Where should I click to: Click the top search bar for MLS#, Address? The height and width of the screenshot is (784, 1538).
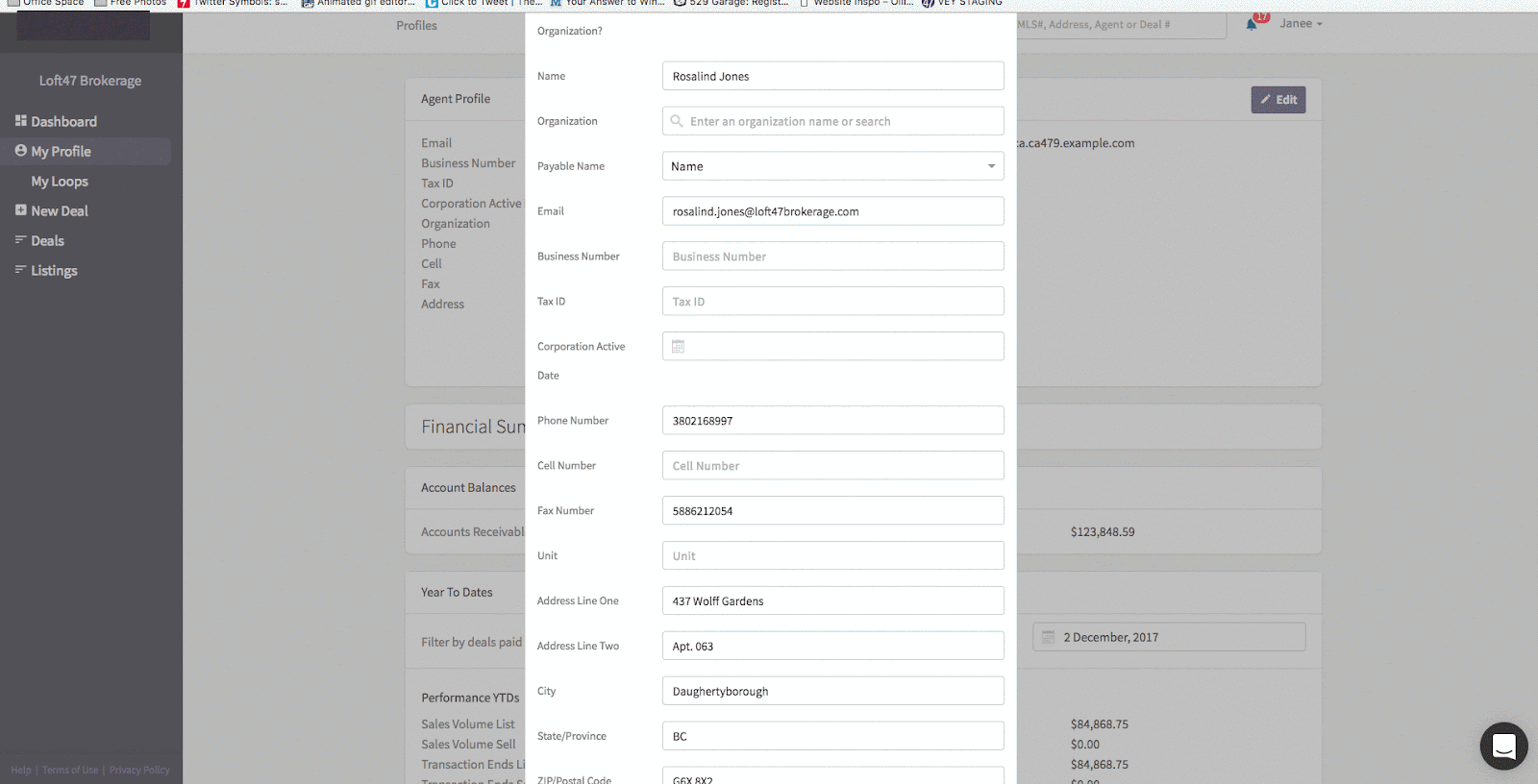[x=1121, y=25]
